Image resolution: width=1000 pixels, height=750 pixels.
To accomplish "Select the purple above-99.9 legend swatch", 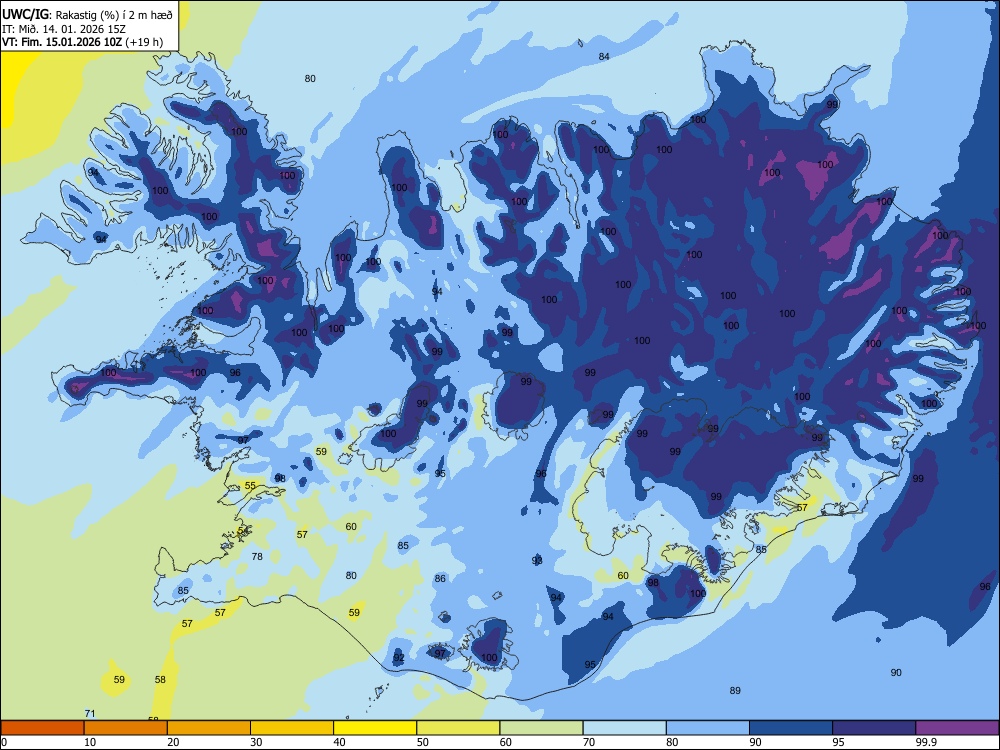I will point(957,728).
